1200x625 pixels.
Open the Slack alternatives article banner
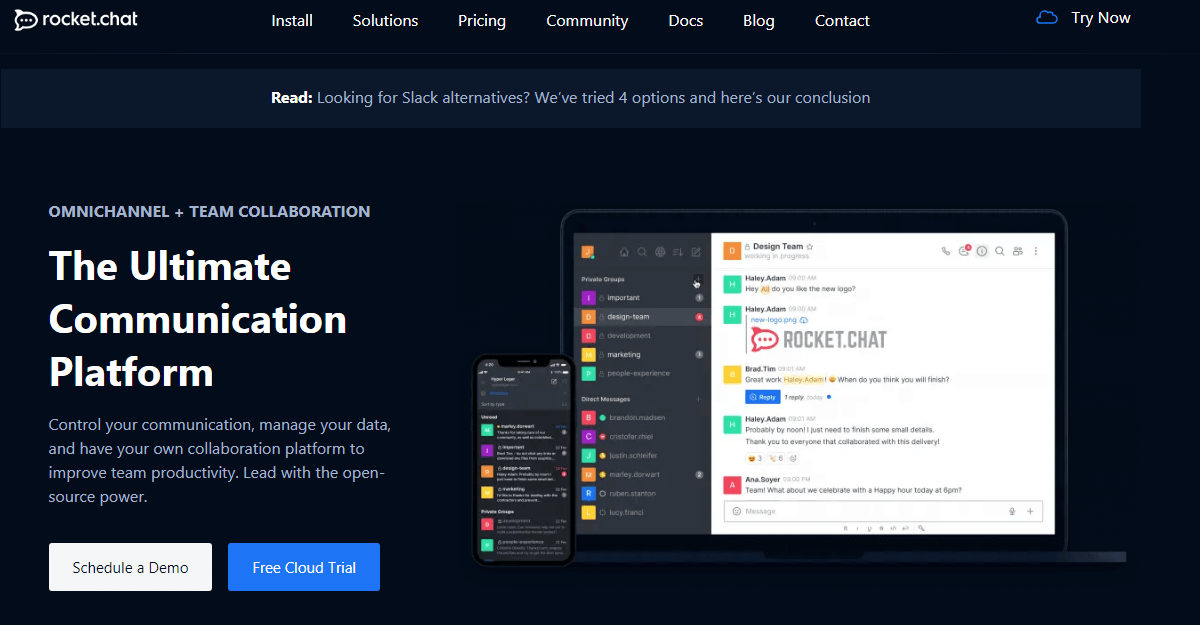(570, 98)
